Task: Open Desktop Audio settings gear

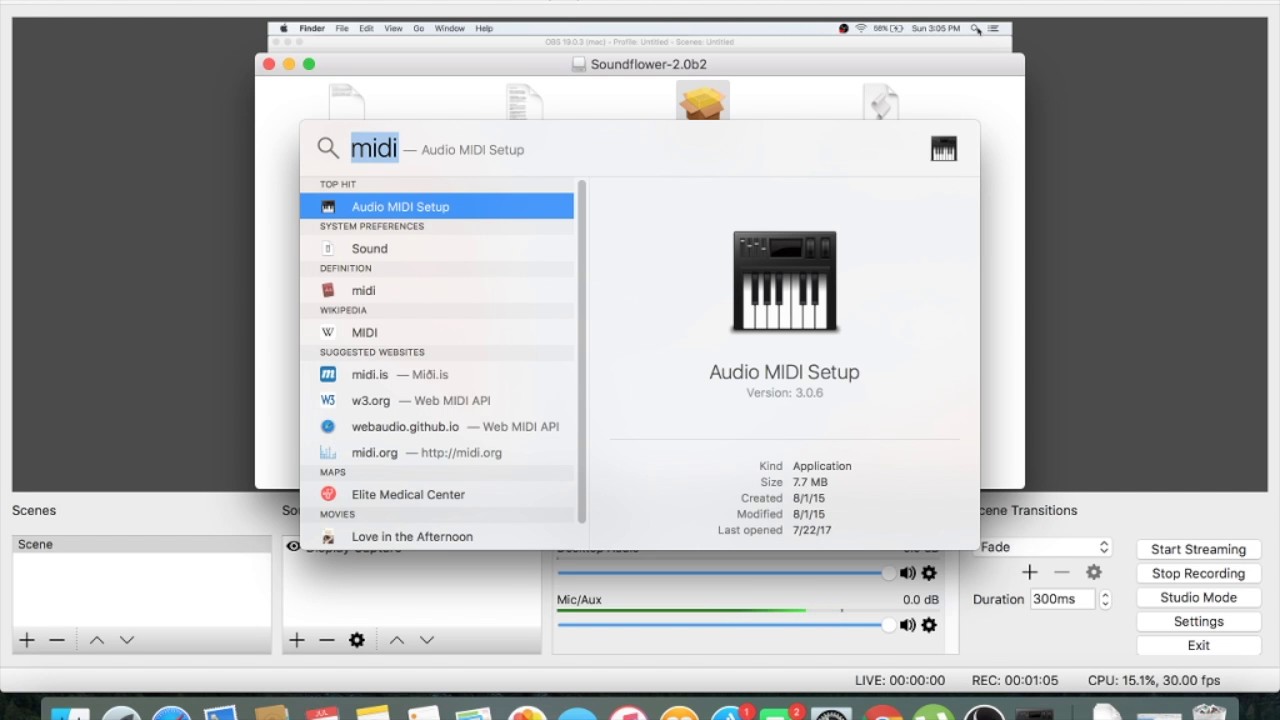Action: tap(929, 573)
